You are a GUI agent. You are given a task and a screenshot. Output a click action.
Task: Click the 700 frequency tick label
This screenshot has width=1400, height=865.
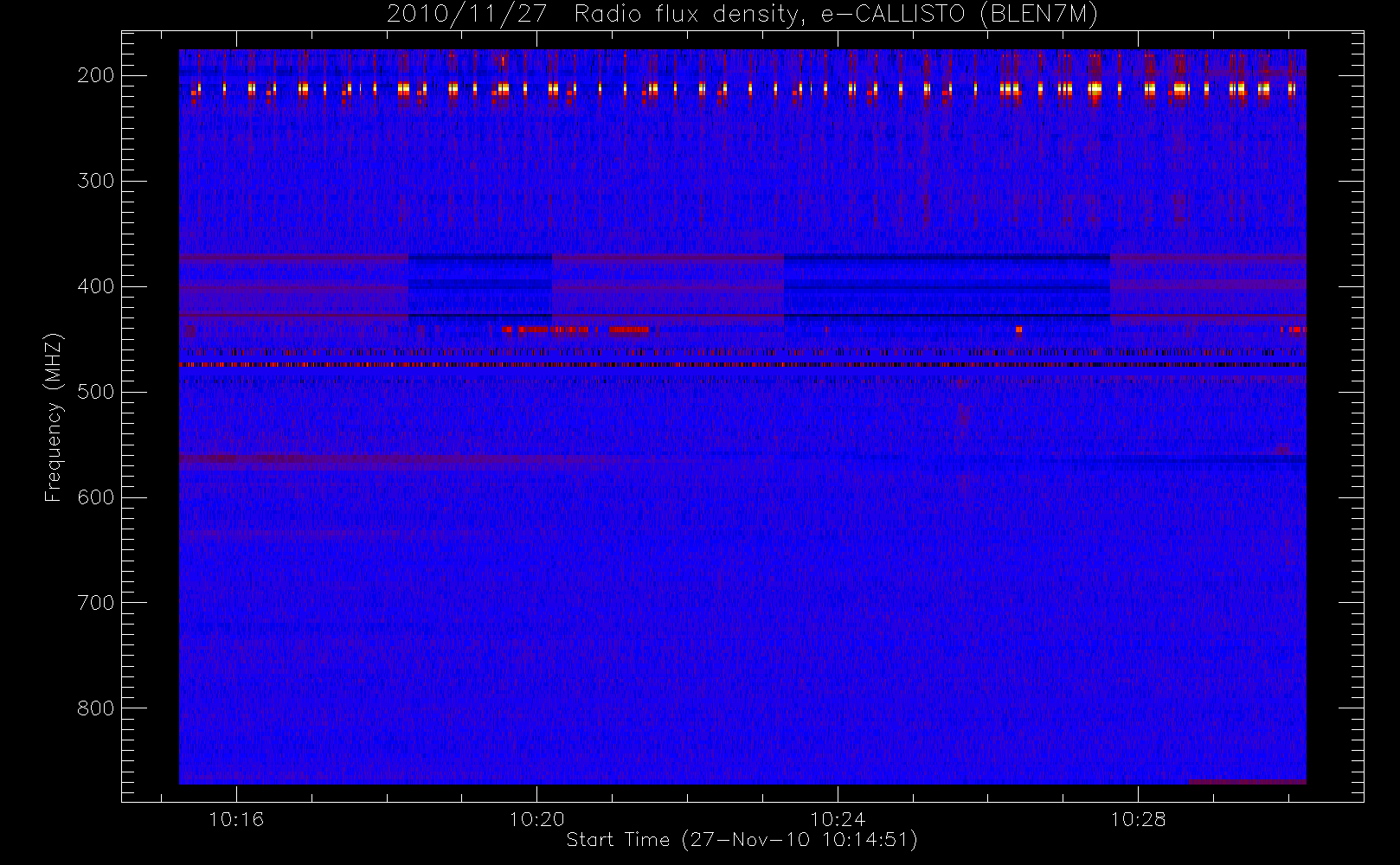[x=96, y=603]
